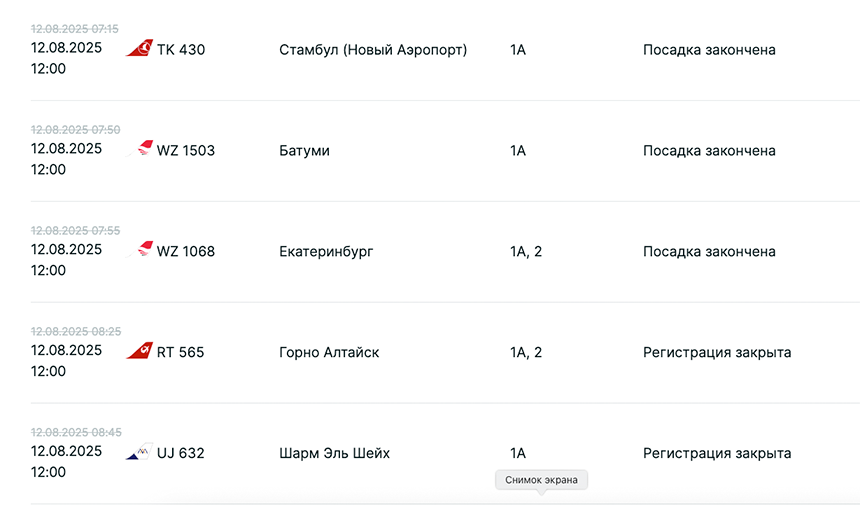Click the Шарм Эль Шейх destination
This screenshot has width=860, height=505.
tap(334, 453)
